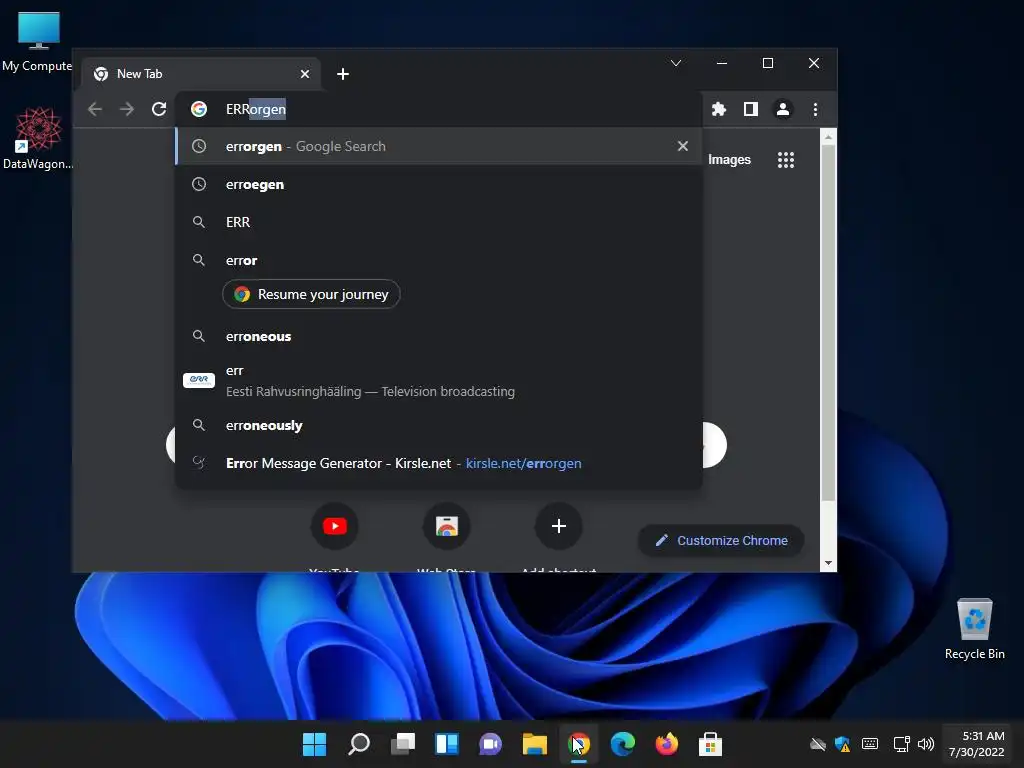
Task: Open the YouTube shortcut
Action: 334,526
